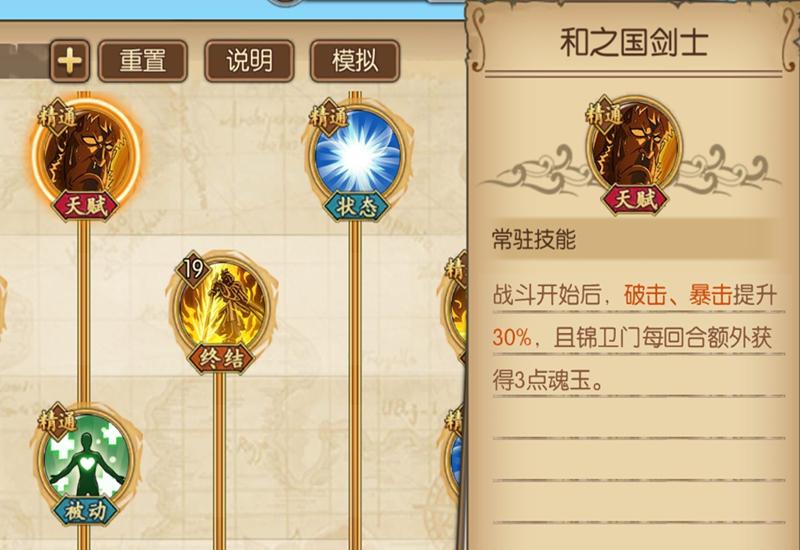The height and width of the screenshot is (550, 800).
Task: Click the 天赋 label in the detail panel
Action: (x=635, y=199)
